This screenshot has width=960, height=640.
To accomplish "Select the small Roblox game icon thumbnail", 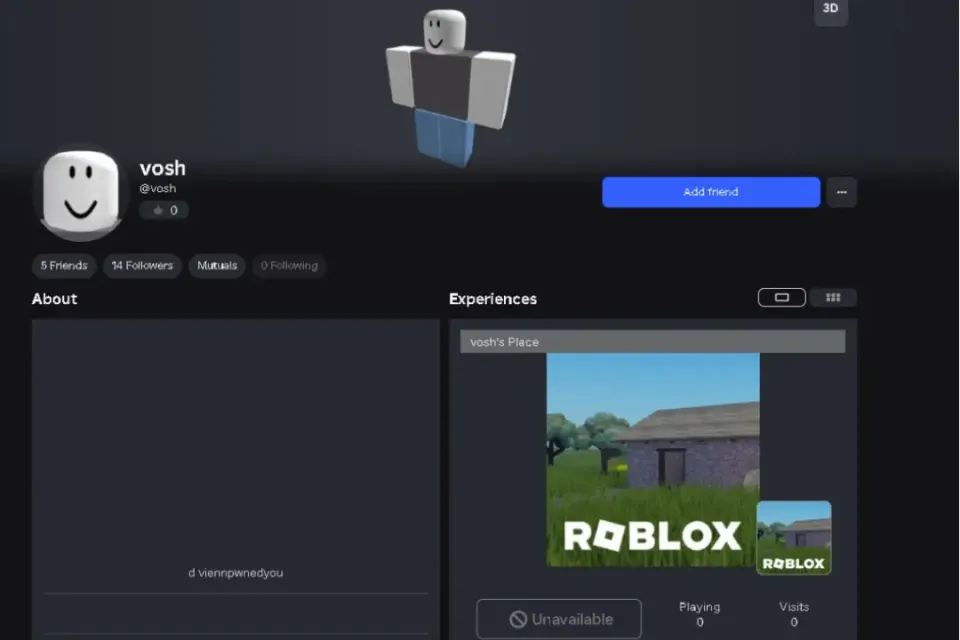I will coord(793,538).
